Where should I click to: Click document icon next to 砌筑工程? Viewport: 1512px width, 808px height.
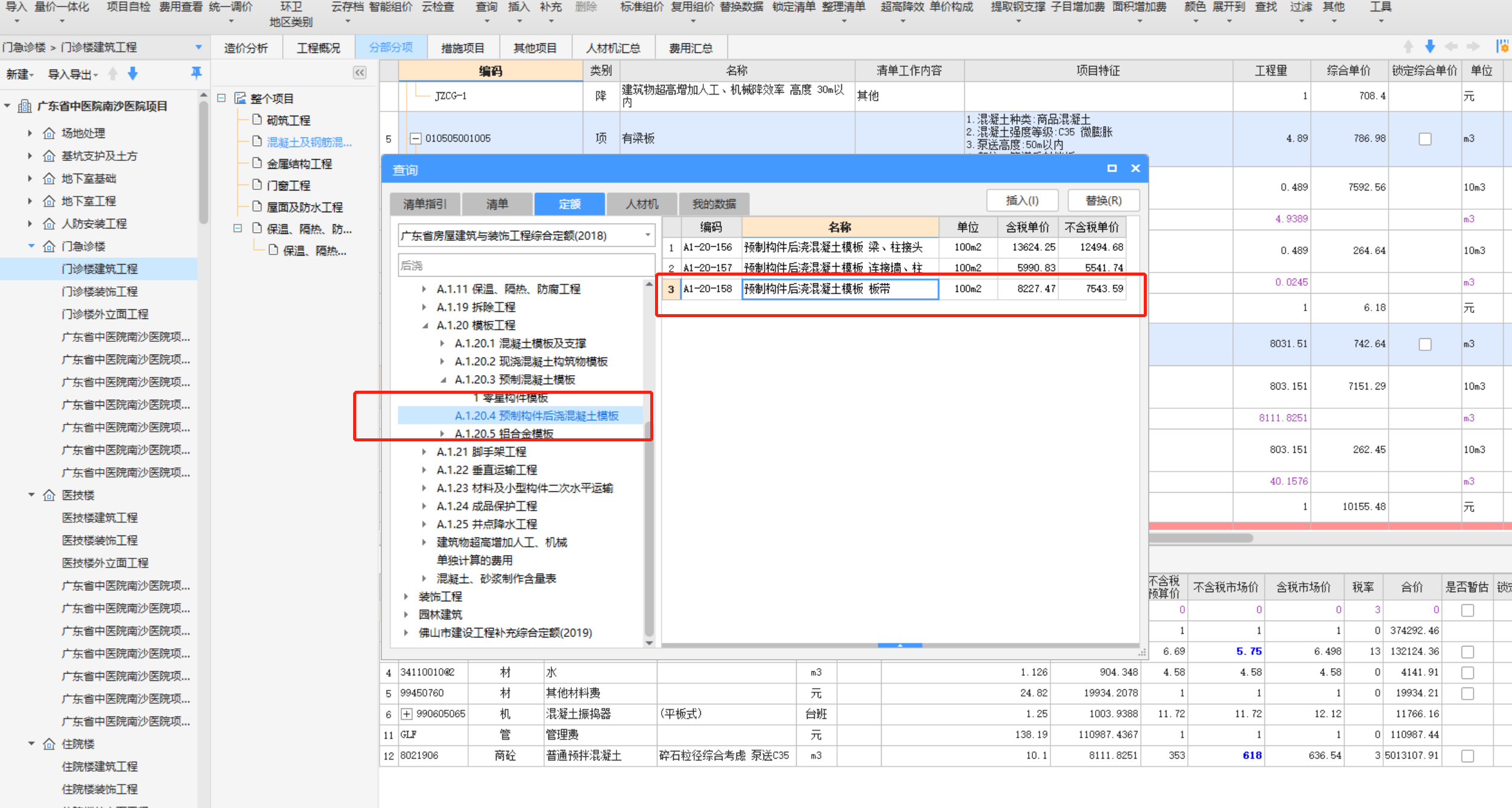pyautogui.click(x=257, y=119)
